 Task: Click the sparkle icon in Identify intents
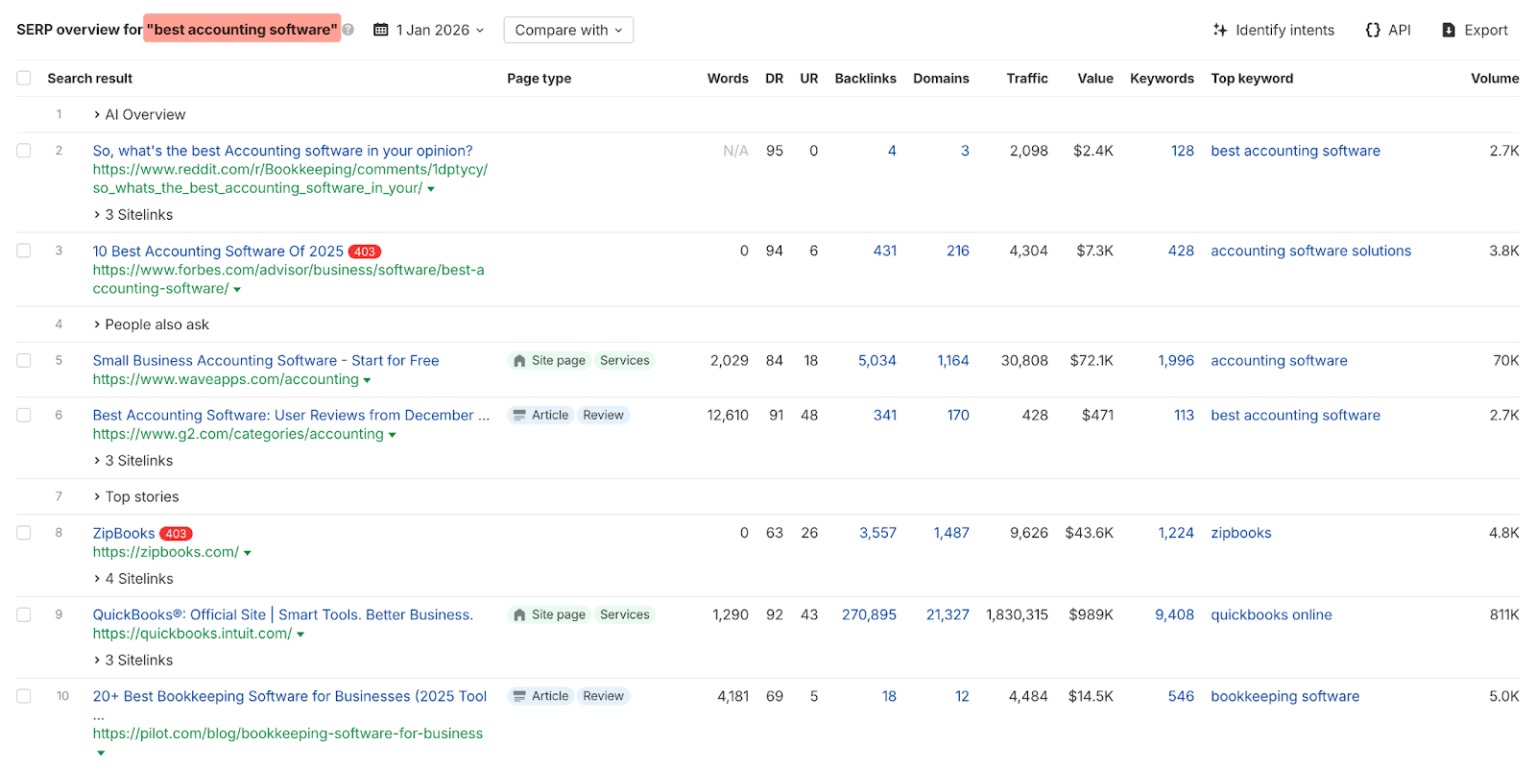click(1220, 30)
